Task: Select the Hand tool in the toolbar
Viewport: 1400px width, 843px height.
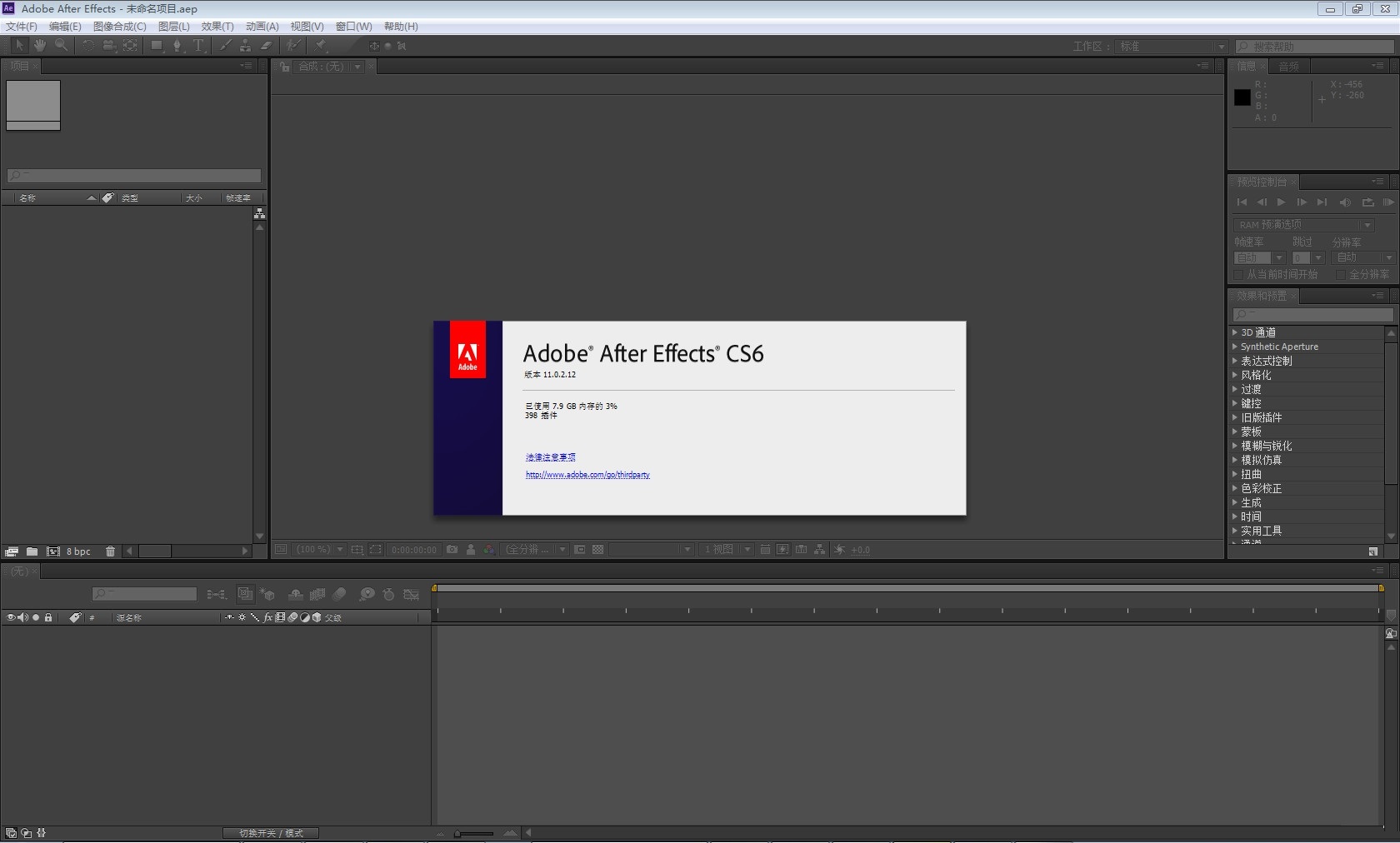Action: pos(39,46)
